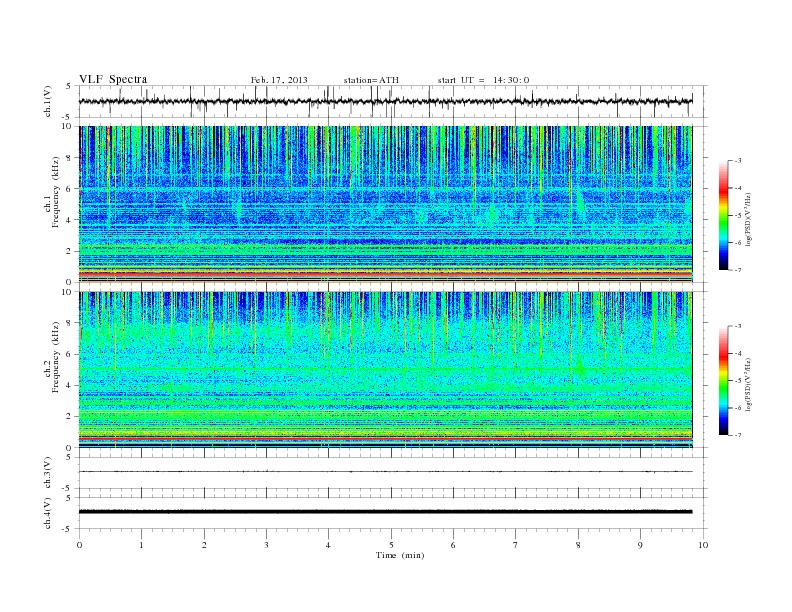Screen dimensions: 792x612
Task: Click the ch.2 color scale "log(PSD)(V²/Hz)" label
Action: (x=748, y=384)
